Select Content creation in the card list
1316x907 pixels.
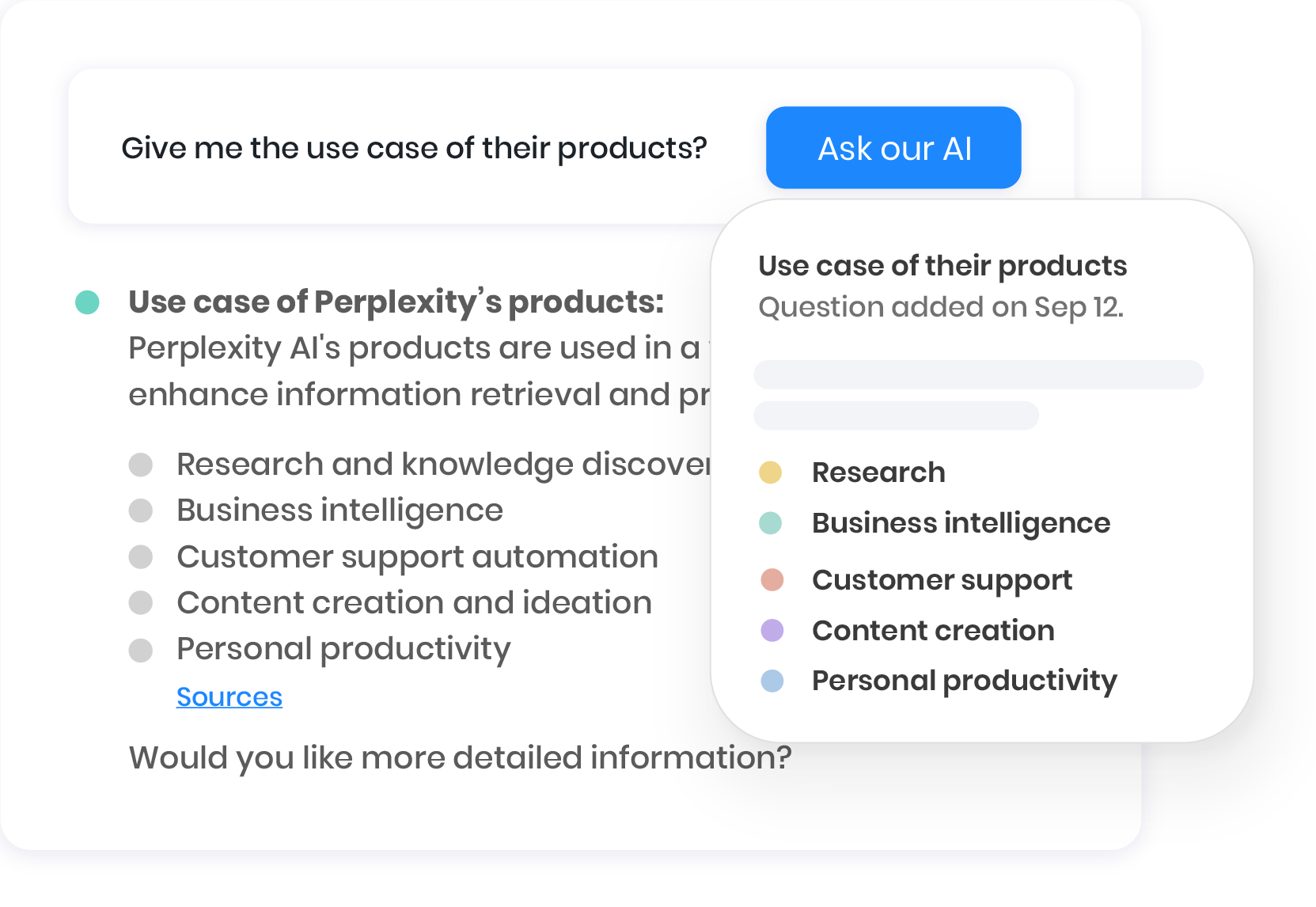click(x=933, y=631)
